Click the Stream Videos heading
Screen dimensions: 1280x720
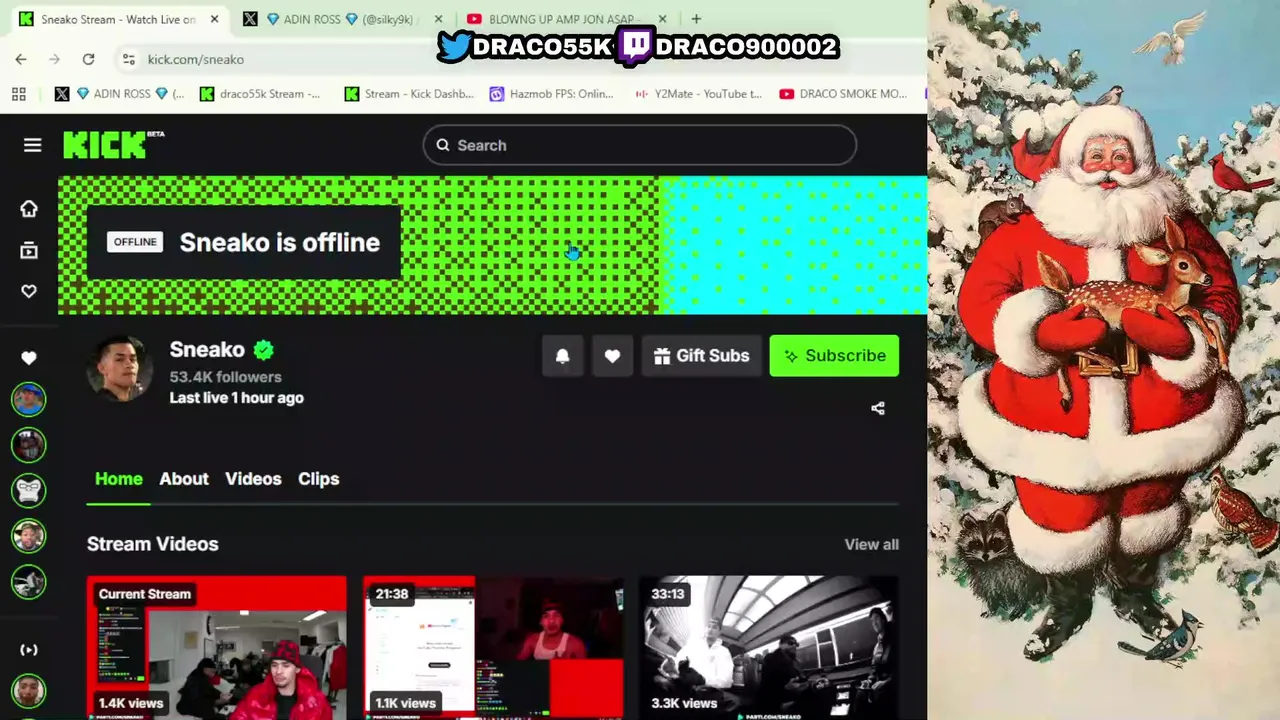(153, 544)
